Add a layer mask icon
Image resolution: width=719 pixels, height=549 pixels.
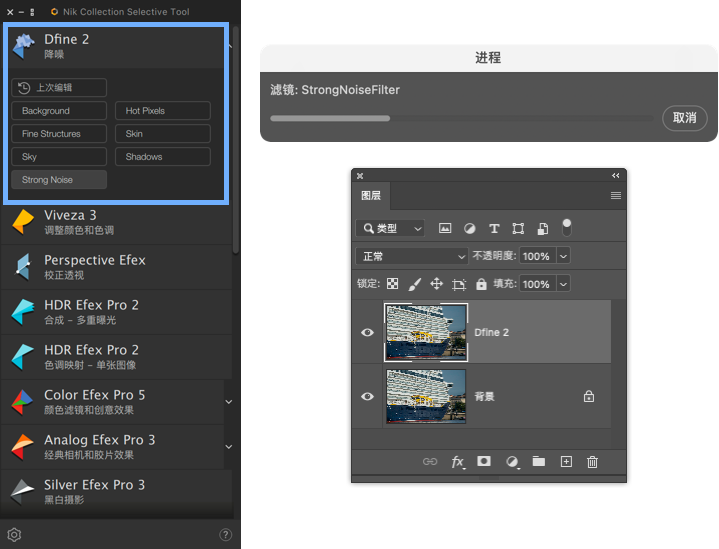tap(484, 461)
